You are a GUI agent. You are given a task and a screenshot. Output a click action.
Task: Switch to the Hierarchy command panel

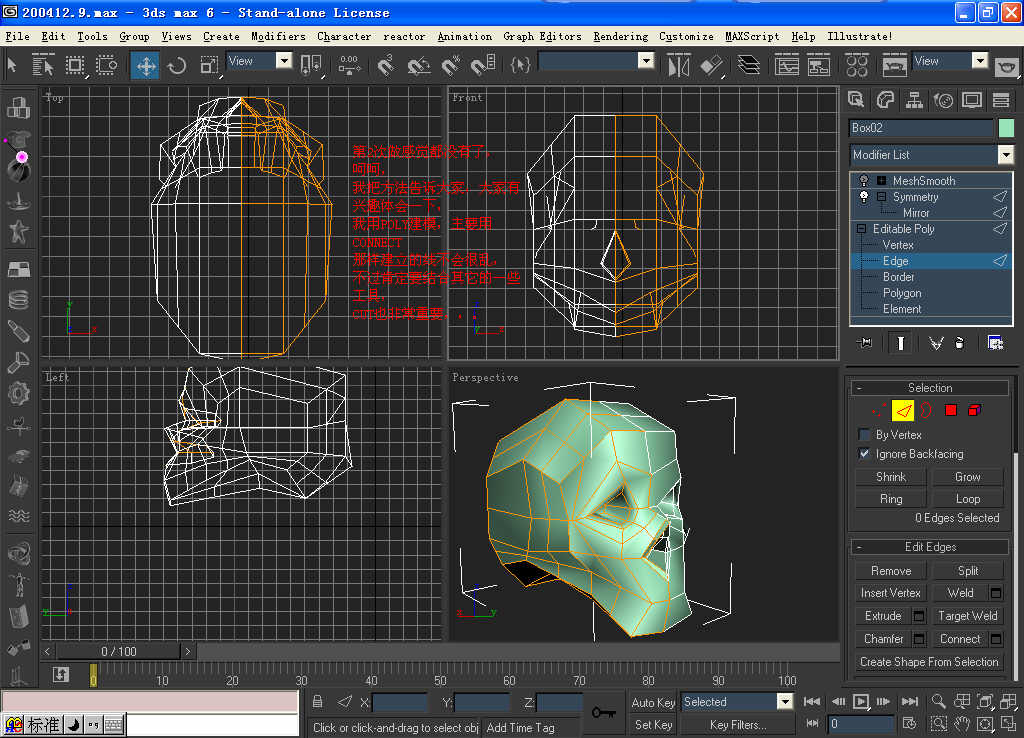[x=914, y=100]
